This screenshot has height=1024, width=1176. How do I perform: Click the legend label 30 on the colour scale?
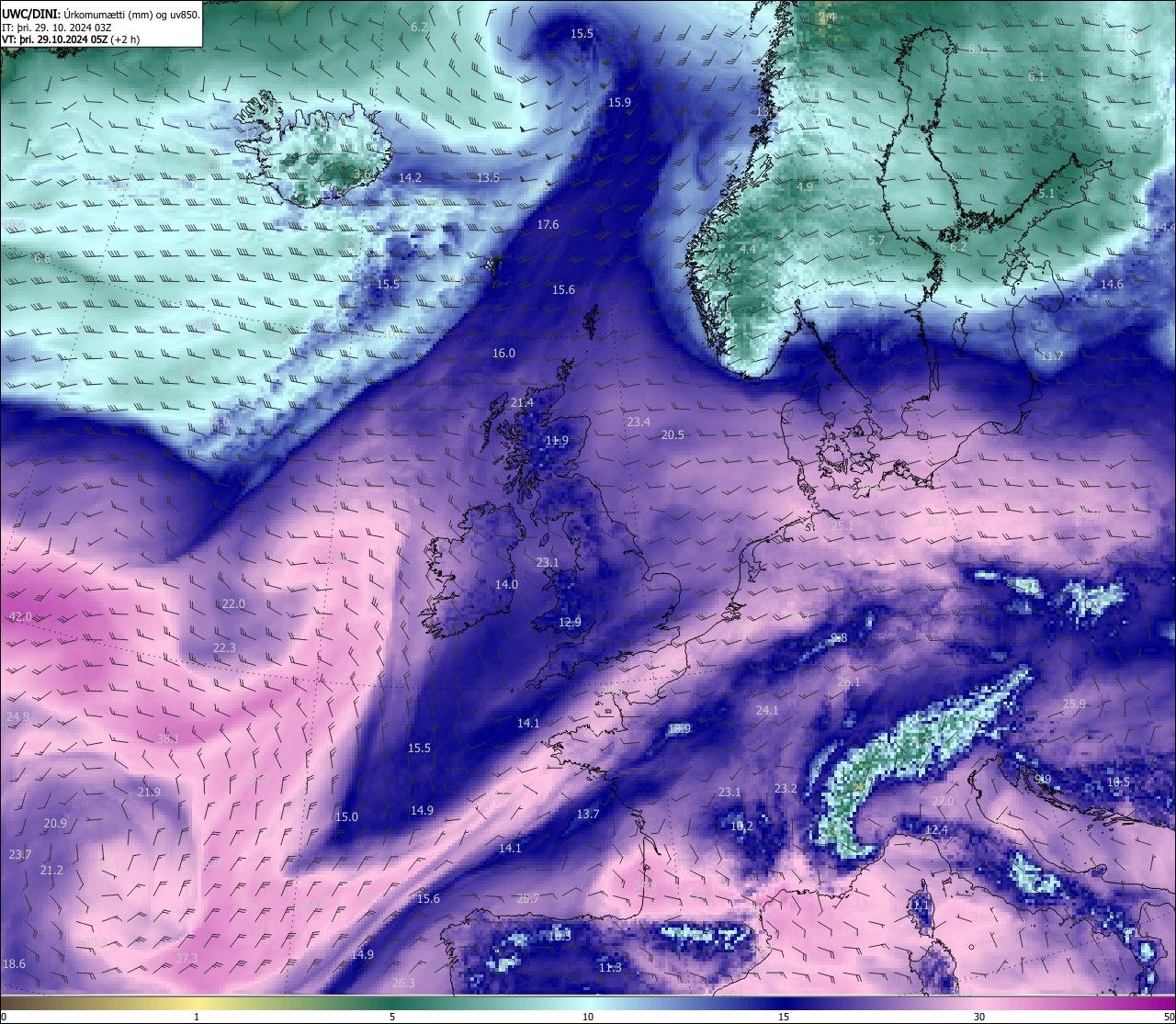(x=979, y=1017)
